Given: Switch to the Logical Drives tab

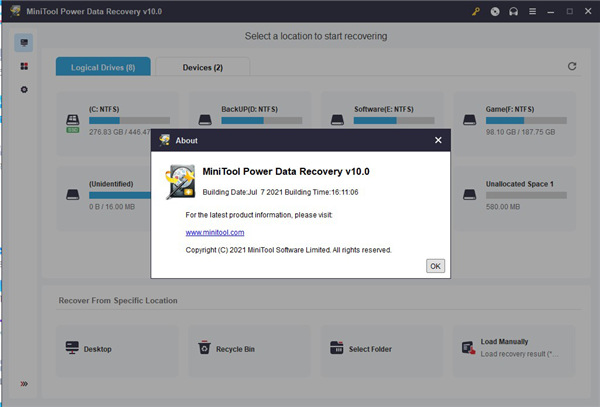Looking at the screenshot, I should [103, 67].
